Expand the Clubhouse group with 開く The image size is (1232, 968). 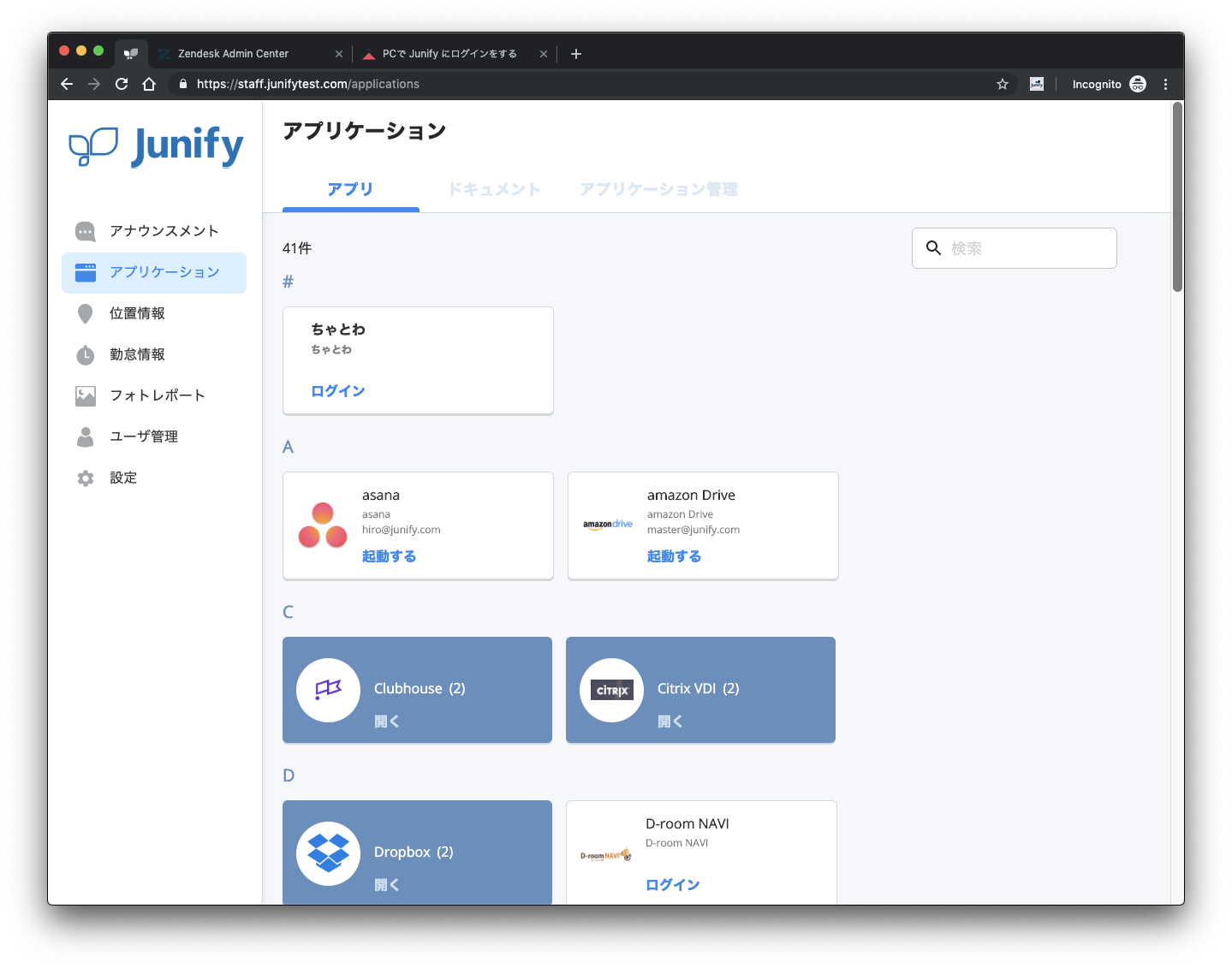[x=387, y=722]
